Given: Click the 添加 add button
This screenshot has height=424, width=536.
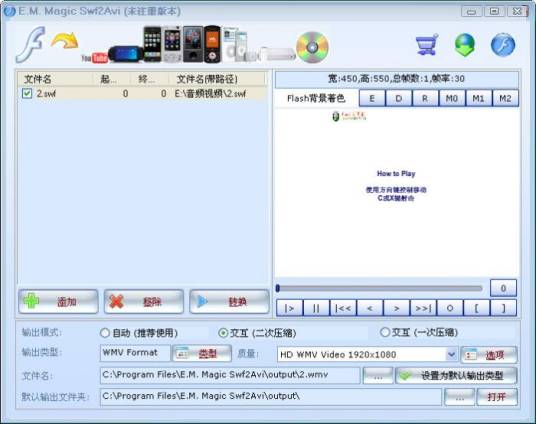Looking at the screenshot, I should point(58,302).
